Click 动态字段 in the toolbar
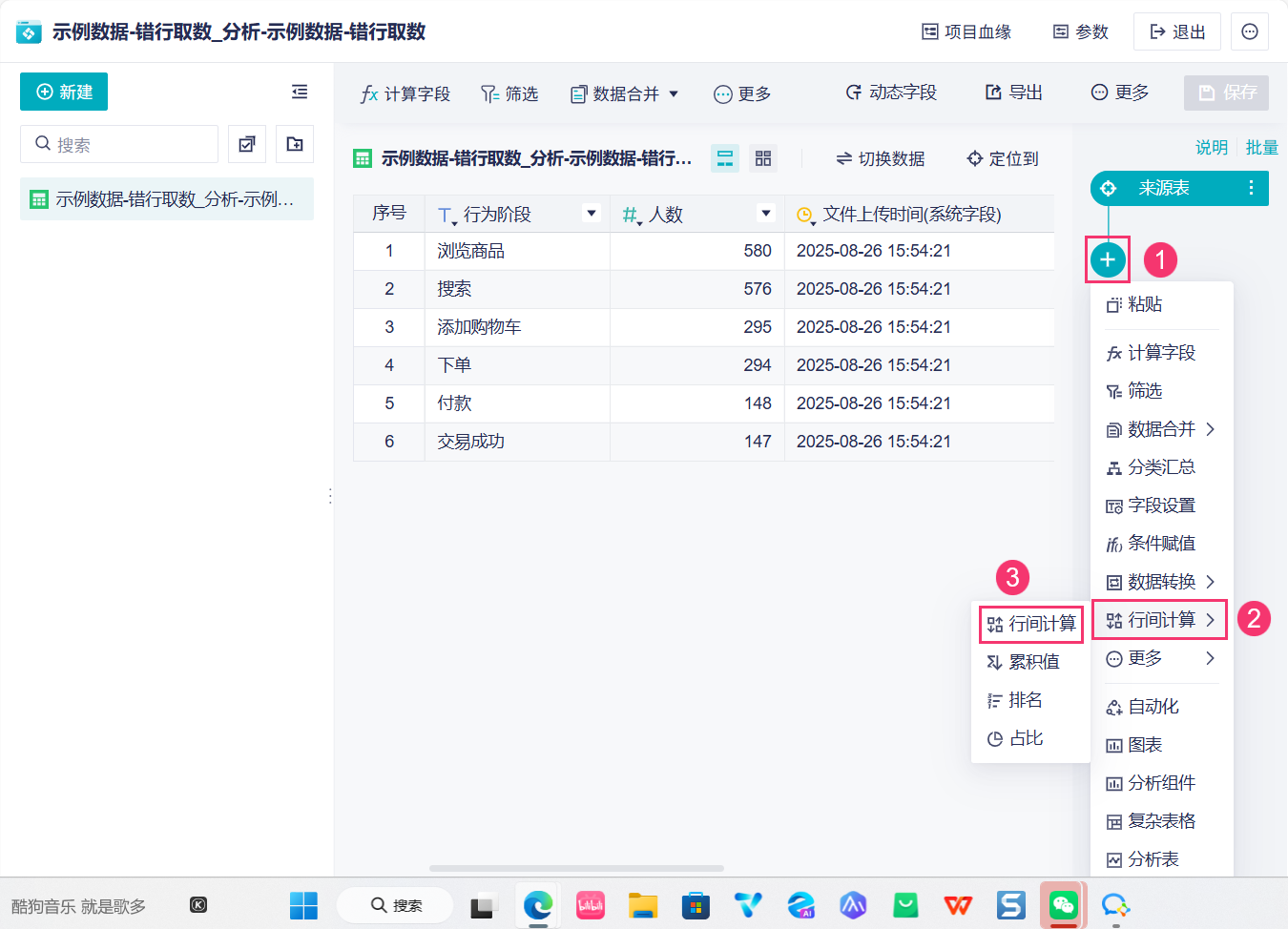This screenshot has width=1288, height=929. [x=891, y=93]
